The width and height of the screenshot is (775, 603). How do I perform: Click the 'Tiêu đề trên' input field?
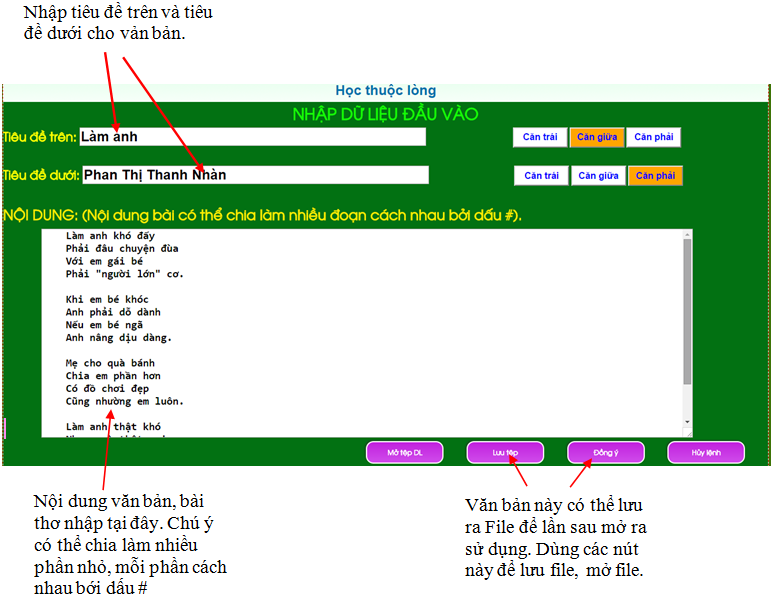coord(252,137)
